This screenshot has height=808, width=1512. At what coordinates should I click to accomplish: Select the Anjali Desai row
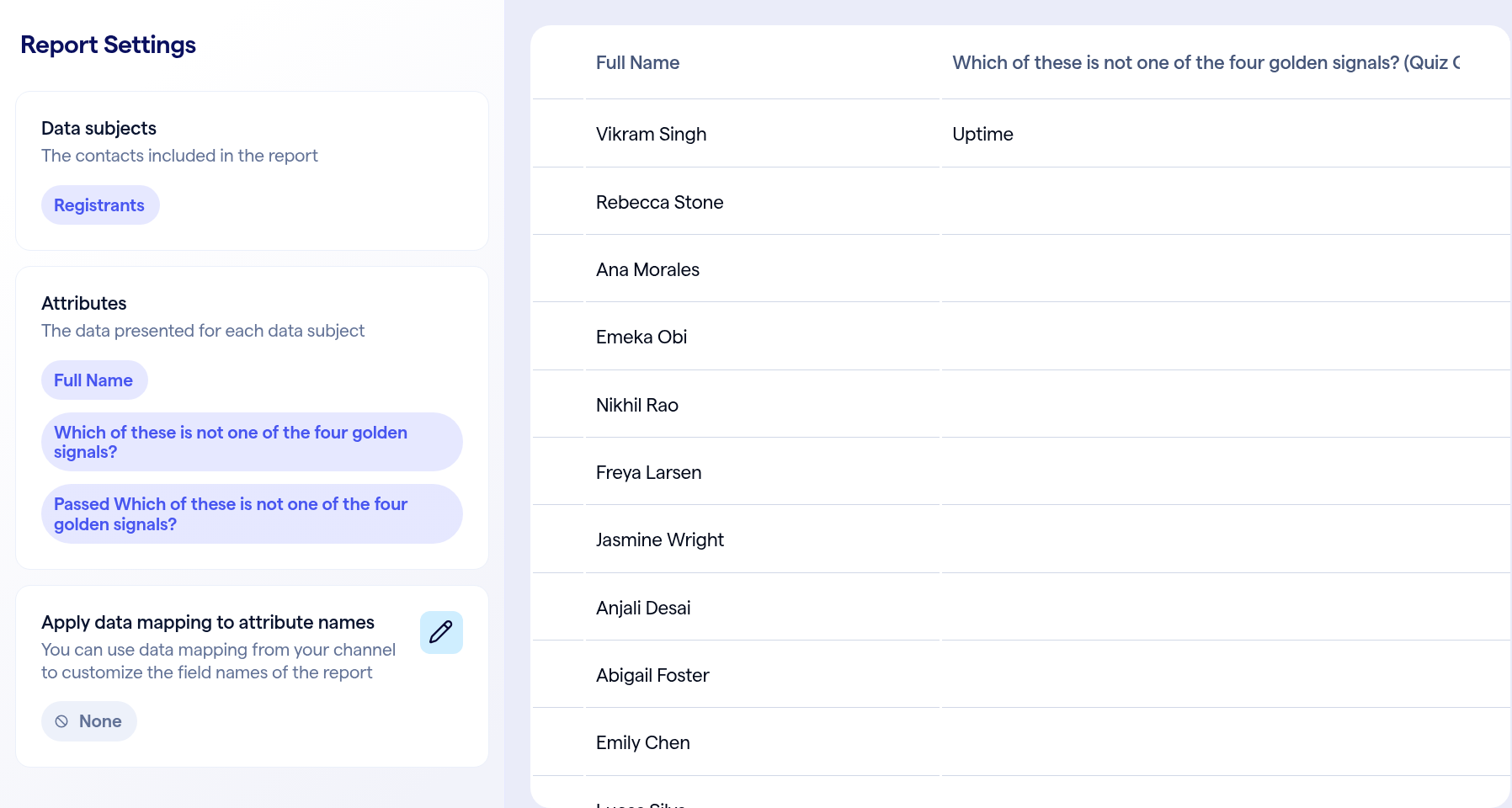coord(1021,608)
